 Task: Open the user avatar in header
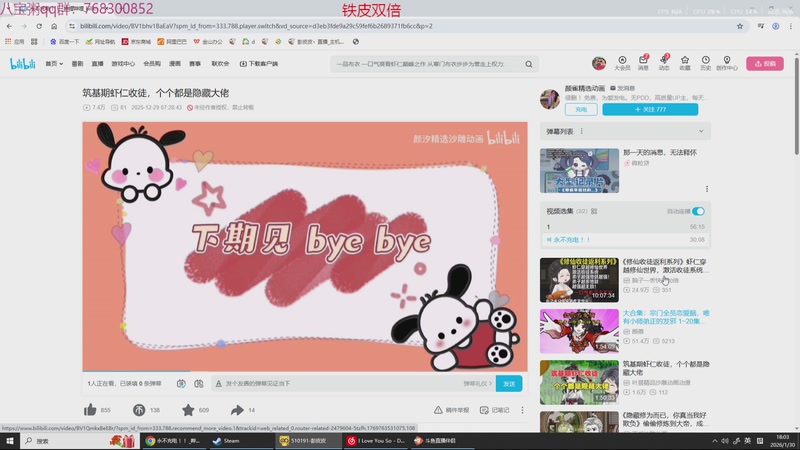pos(599,63)
